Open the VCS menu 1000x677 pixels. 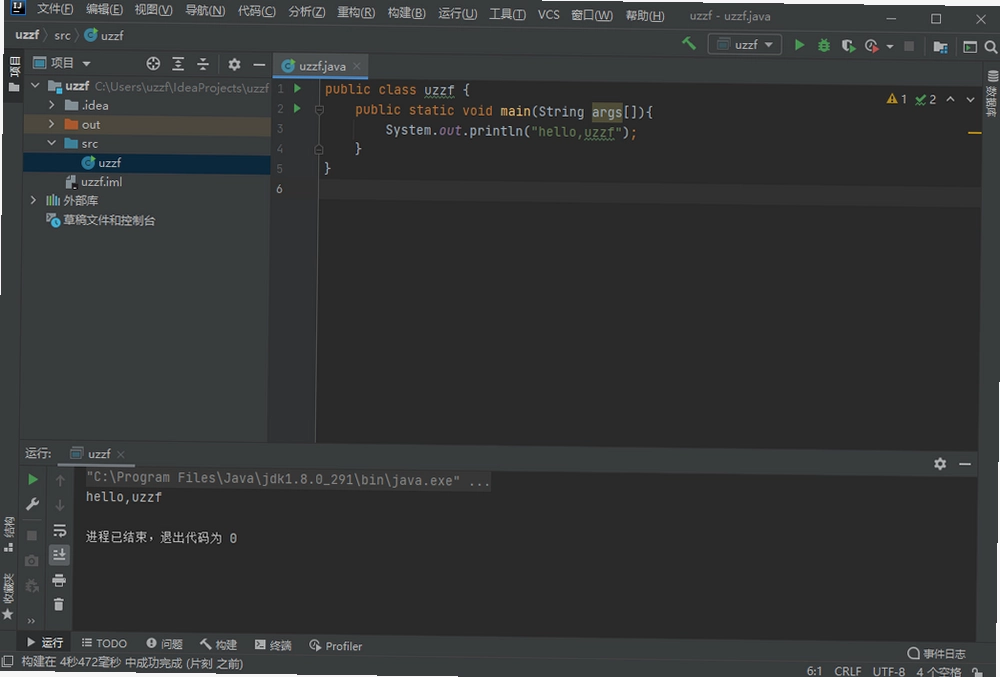coord(548,14)
